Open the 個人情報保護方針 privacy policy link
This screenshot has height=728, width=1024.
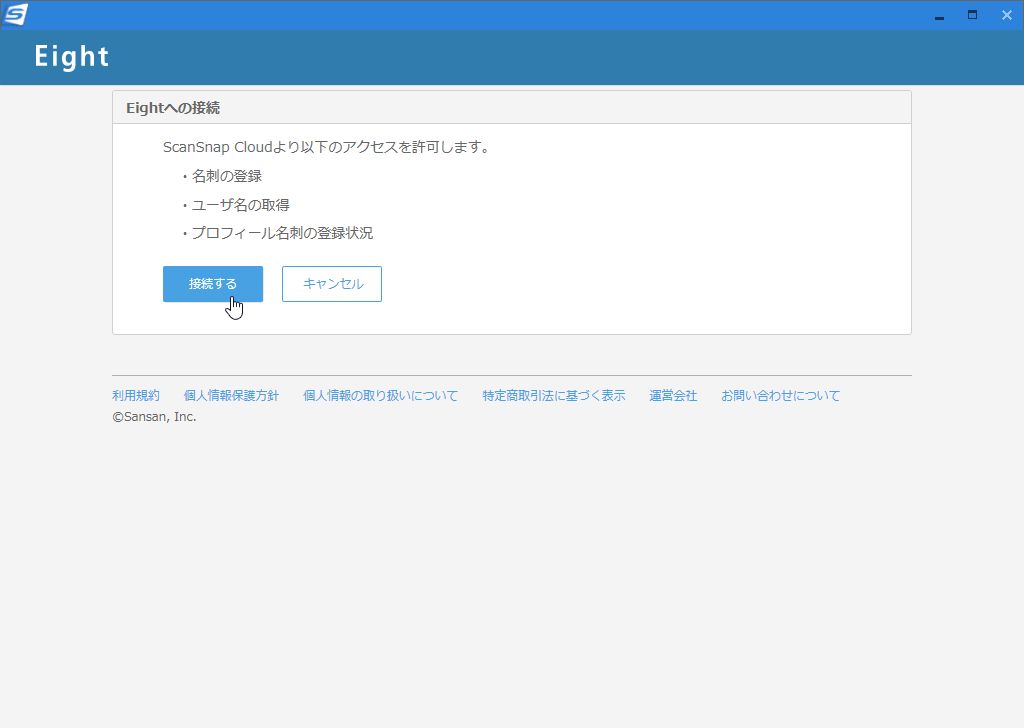231,396
